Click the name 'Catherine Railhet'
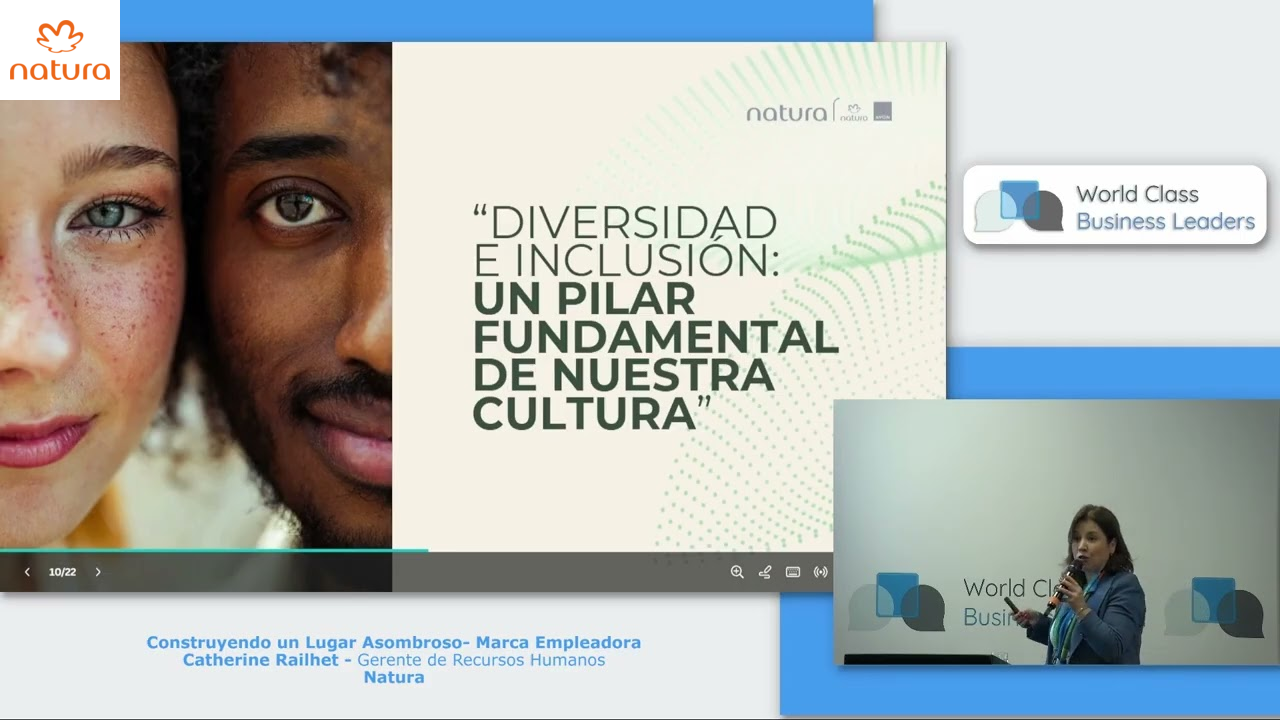The width and height of the screenshot is (1280, 720). pos(263,660)
